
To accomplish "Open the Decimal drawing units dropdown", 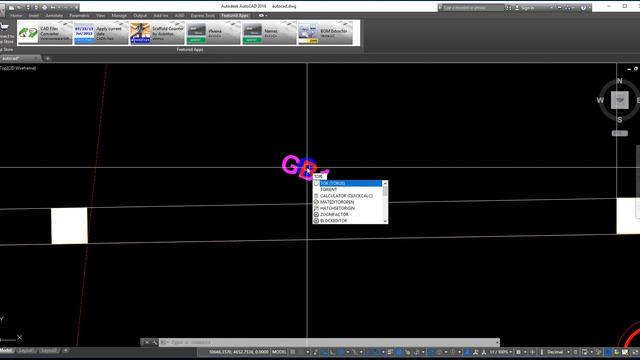I will pyautogui.click(x=558, y=352).
